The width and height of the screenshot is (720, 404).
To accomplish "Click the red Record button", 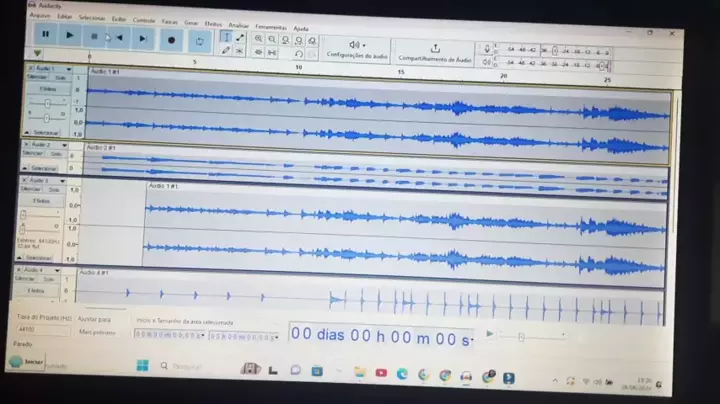I will pyautogui.click(x=171, y=40).
